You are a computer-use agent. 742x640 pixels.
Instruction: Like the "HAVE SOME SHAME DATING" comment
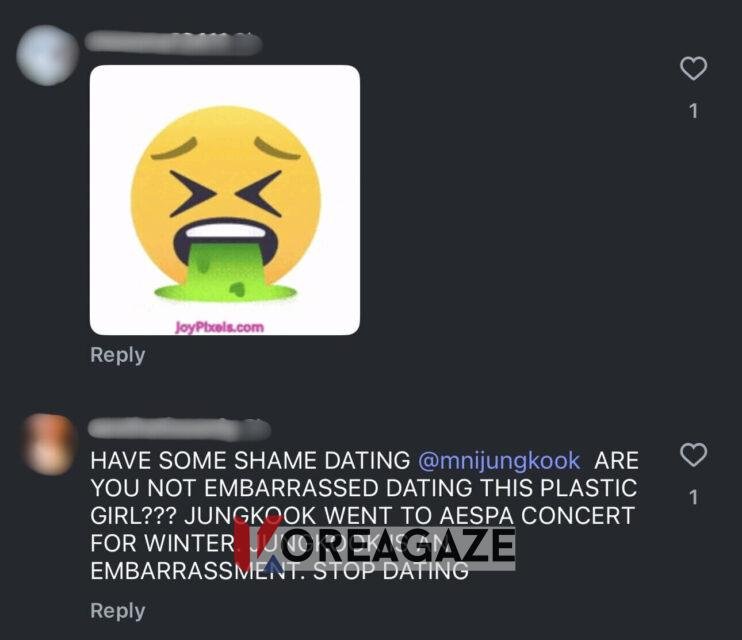[693, 455]
